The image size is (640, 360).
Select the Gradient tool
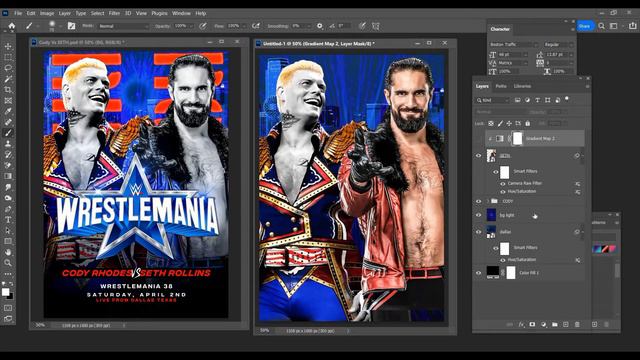click(x=8, y=176)
